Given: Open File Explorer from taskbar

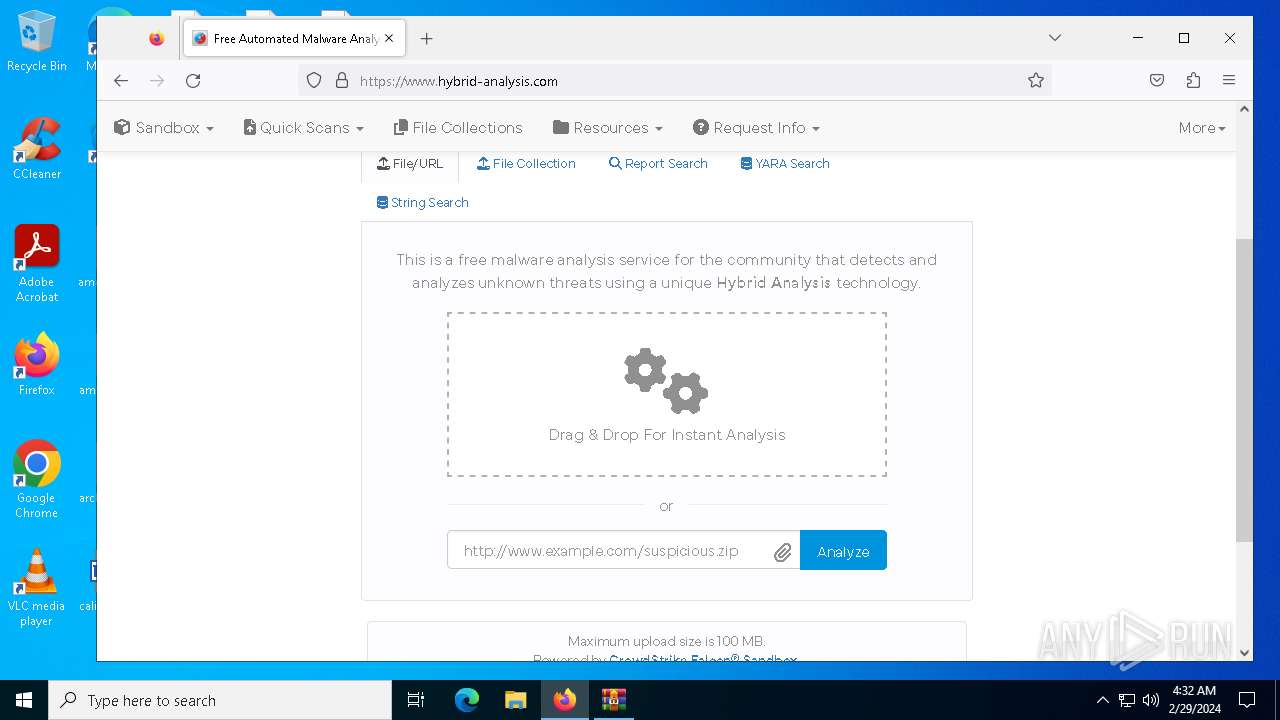Looking at the screenshot, I should pyautogui.click(x=515, y=700).
